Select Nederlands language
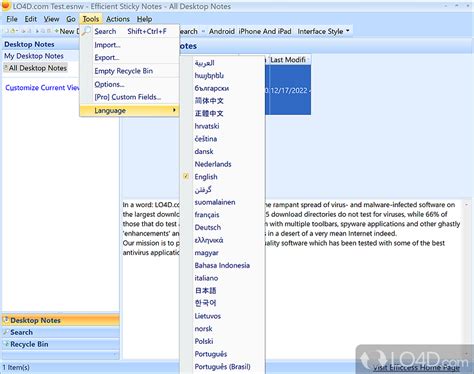The image size is (474, 374). (222, 164)
